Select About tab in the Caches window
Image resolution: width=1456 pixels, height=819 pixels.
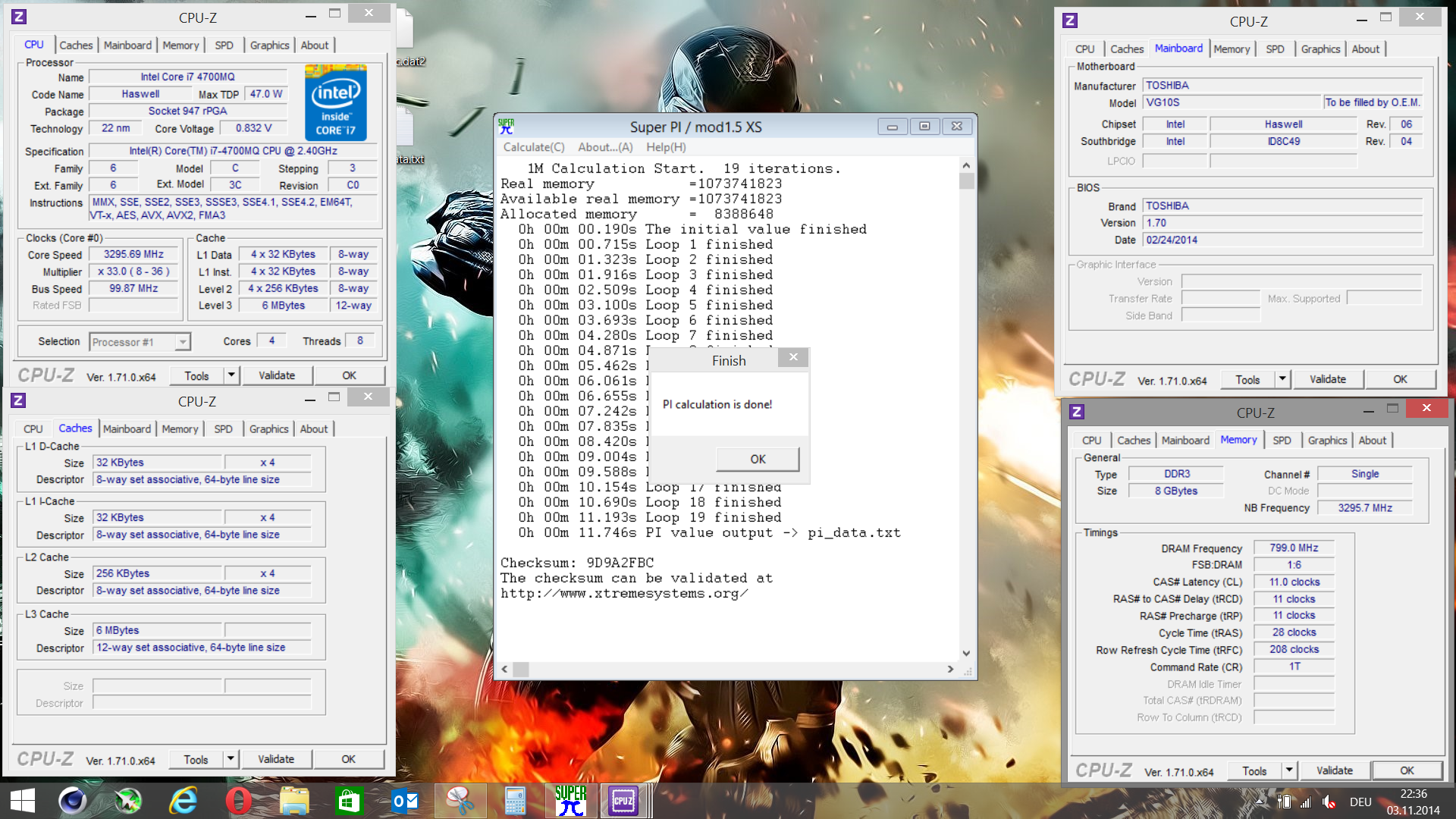314,429
